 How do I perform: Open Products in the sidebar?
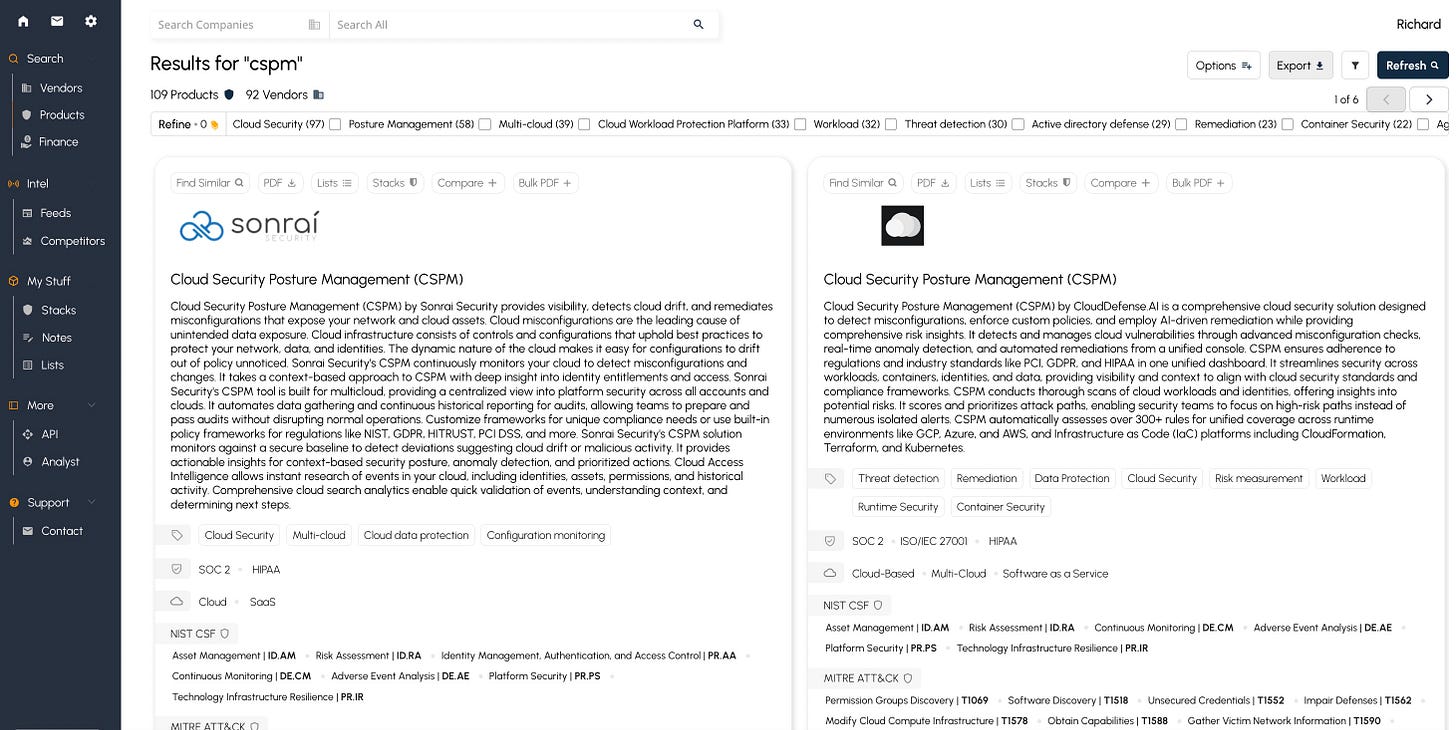tap(62, 115)
